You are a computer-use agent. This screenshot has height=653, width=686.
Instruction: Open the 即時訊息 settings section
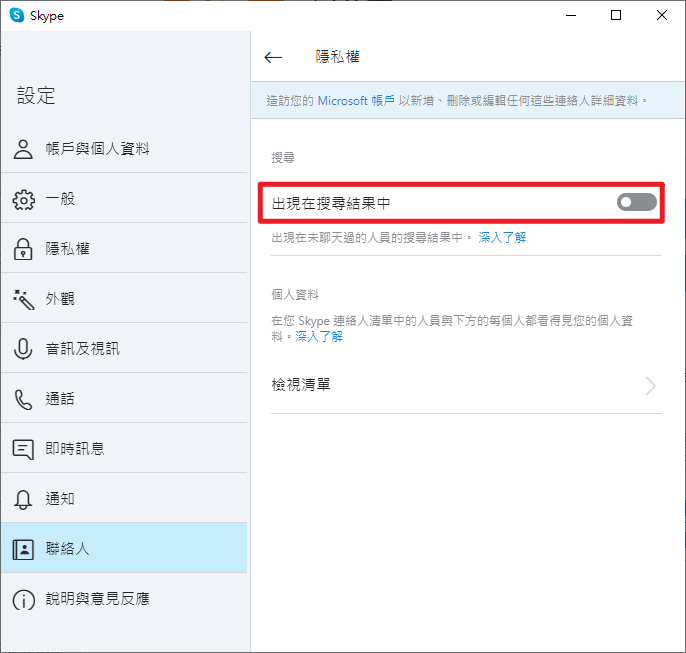click(124, 449)
